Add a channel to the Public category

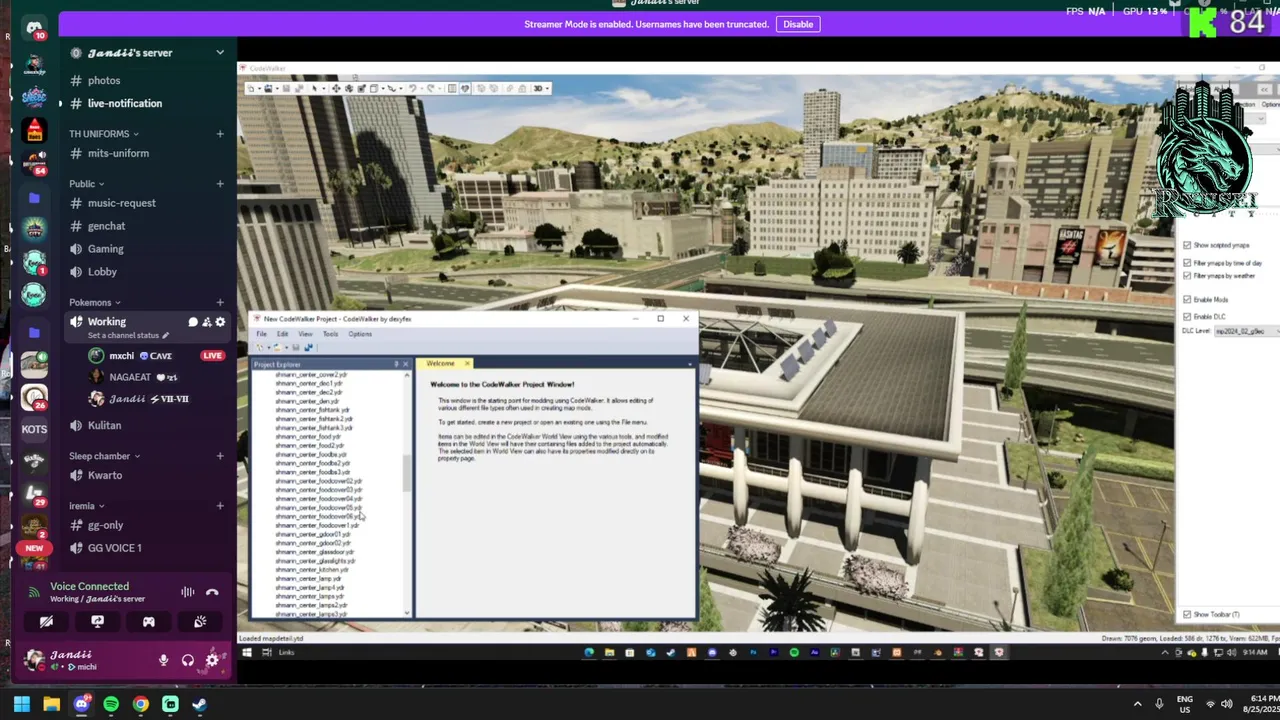pos(220,184)
